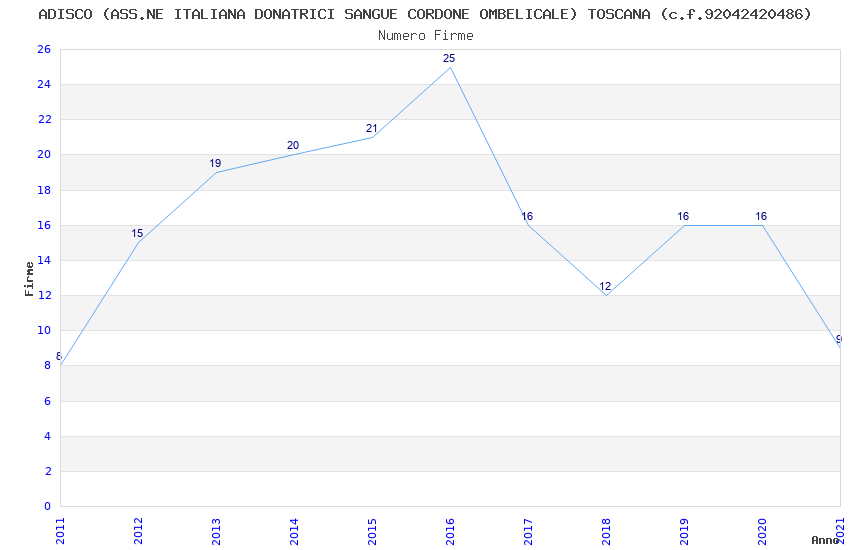
Task: Click the 'Anno' x-axis label
Action: [825, 540]
